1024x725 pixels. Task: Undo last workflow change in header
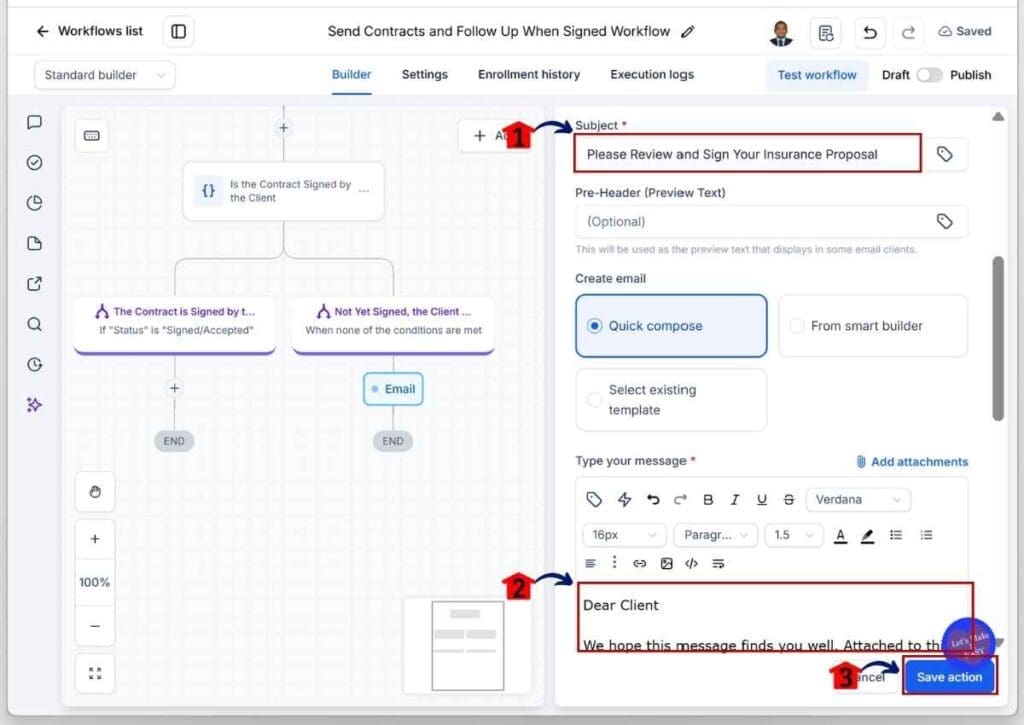tap(870, 32)
